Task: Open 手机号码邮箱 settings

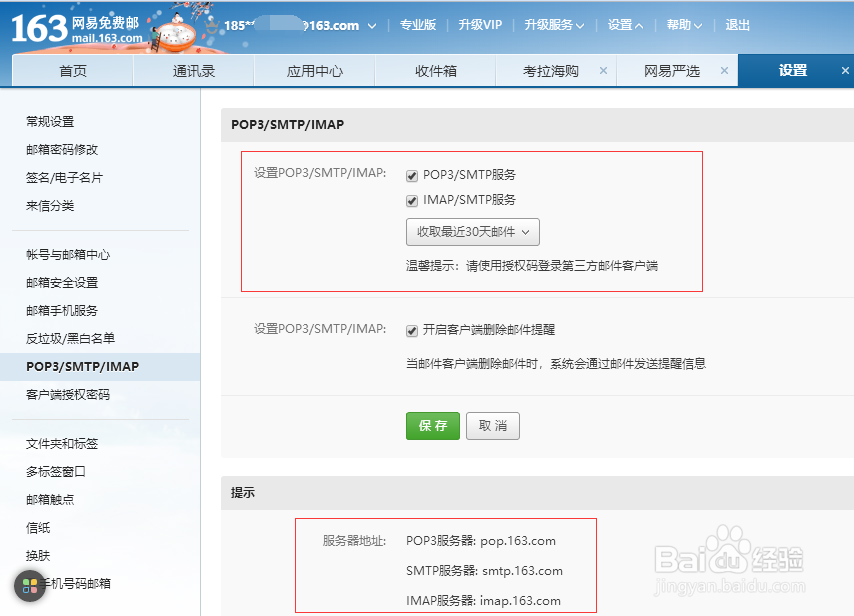Action: coord(76,584)
